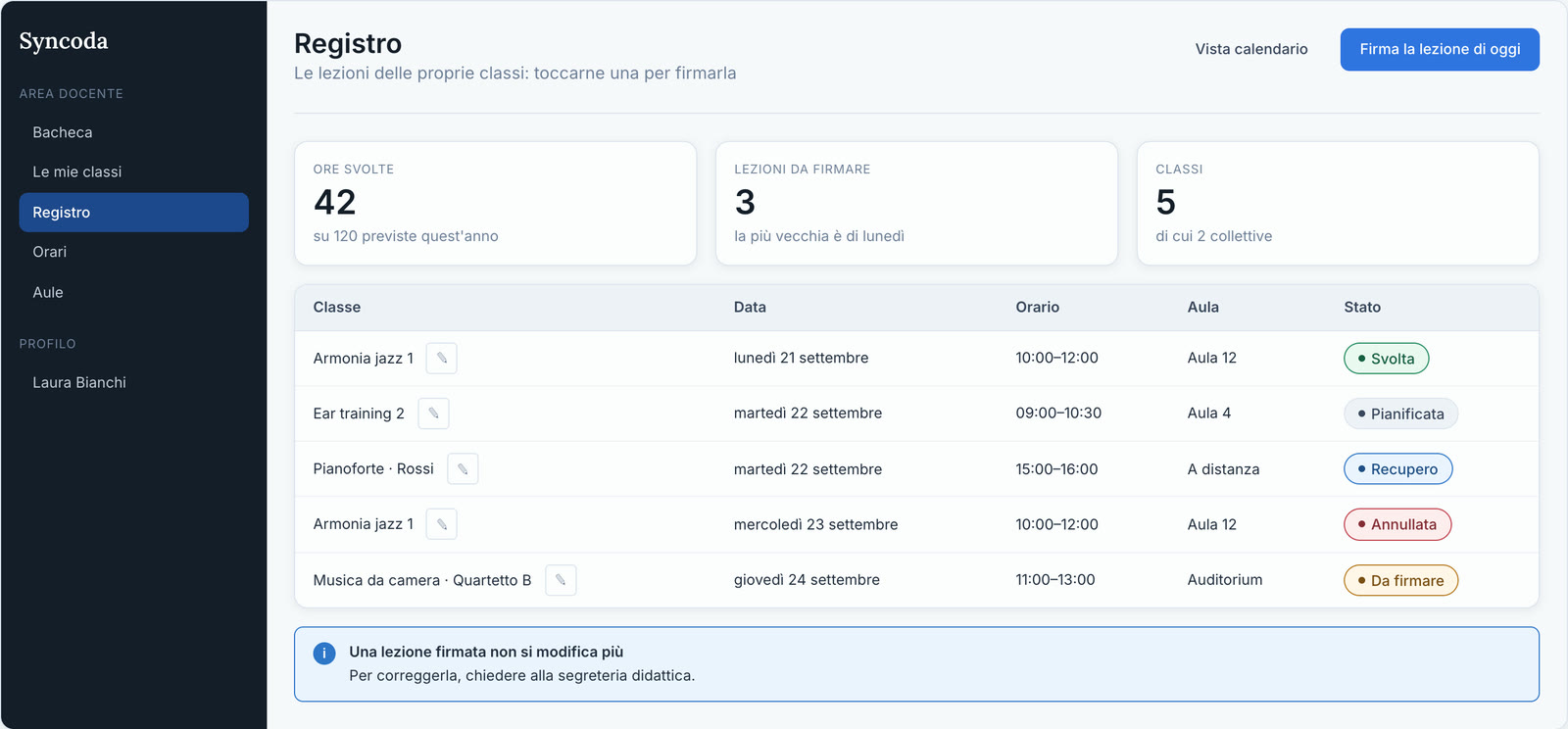Click the Pianoforte · Rossi class name
1568x729 pixels.
click(x=373, y=469)
